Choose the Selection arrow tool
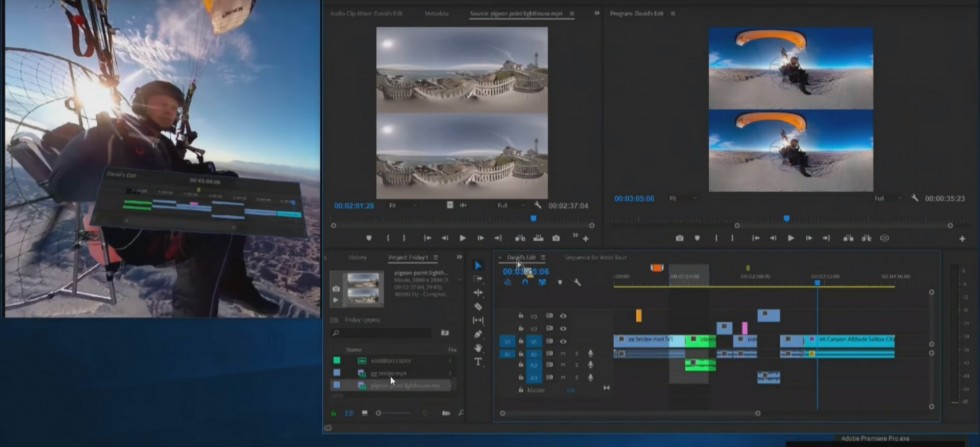This screenshot has width=980, height=447. 478,266
